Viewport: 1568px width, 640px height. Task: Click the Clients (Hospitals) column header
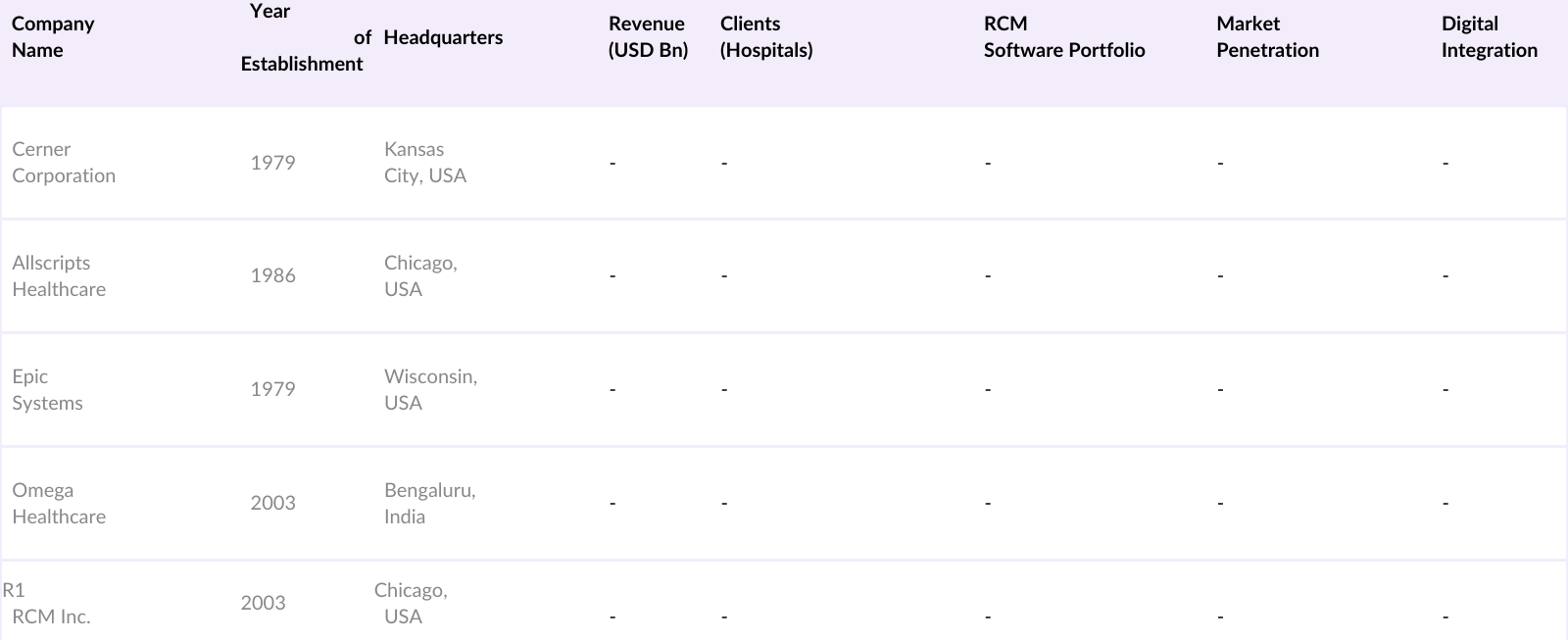click(x=766, y=37)
